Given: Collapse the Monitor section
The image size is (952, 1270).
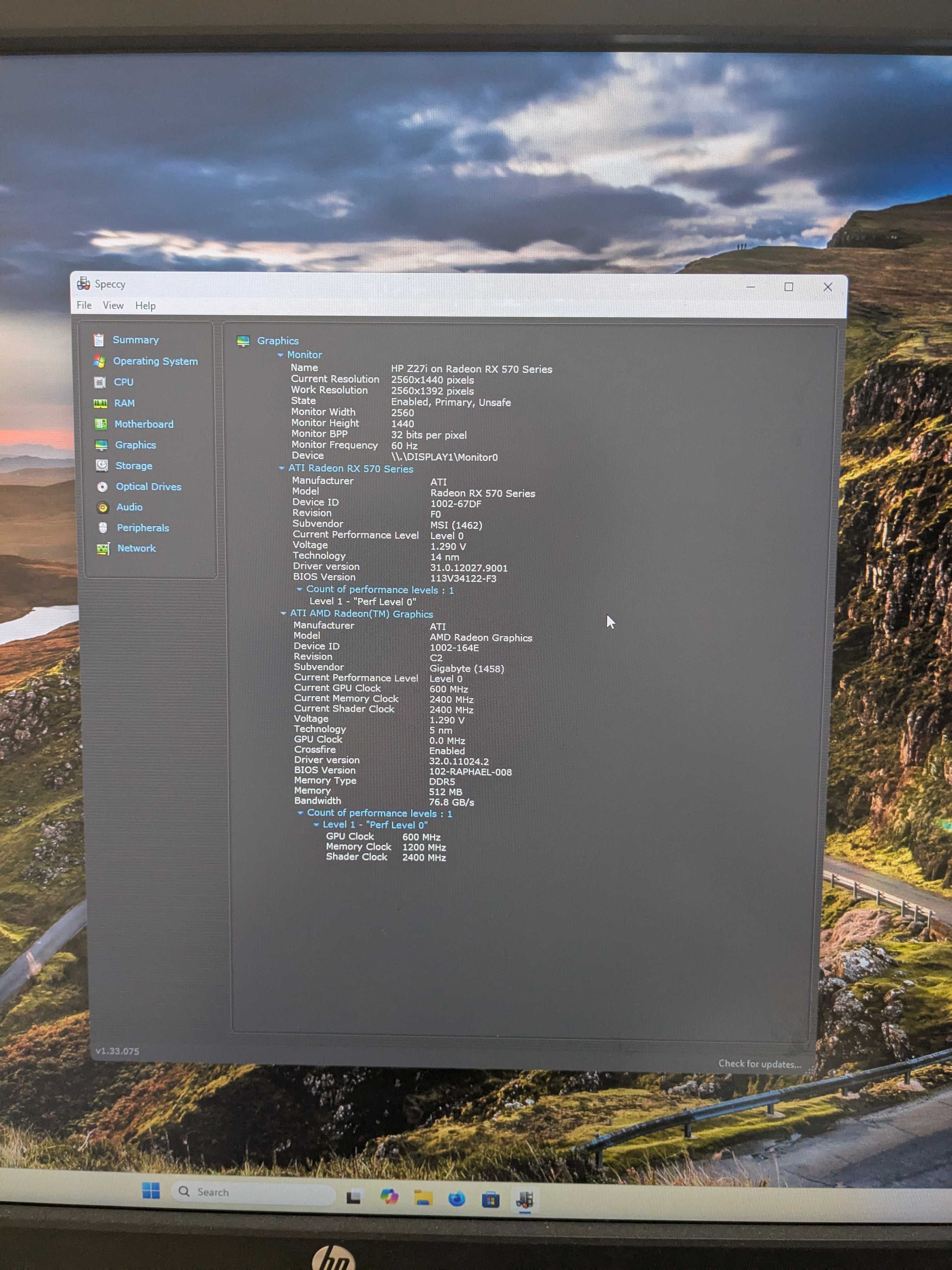Looking at the screenshot, I should click(x=280, y=355).
